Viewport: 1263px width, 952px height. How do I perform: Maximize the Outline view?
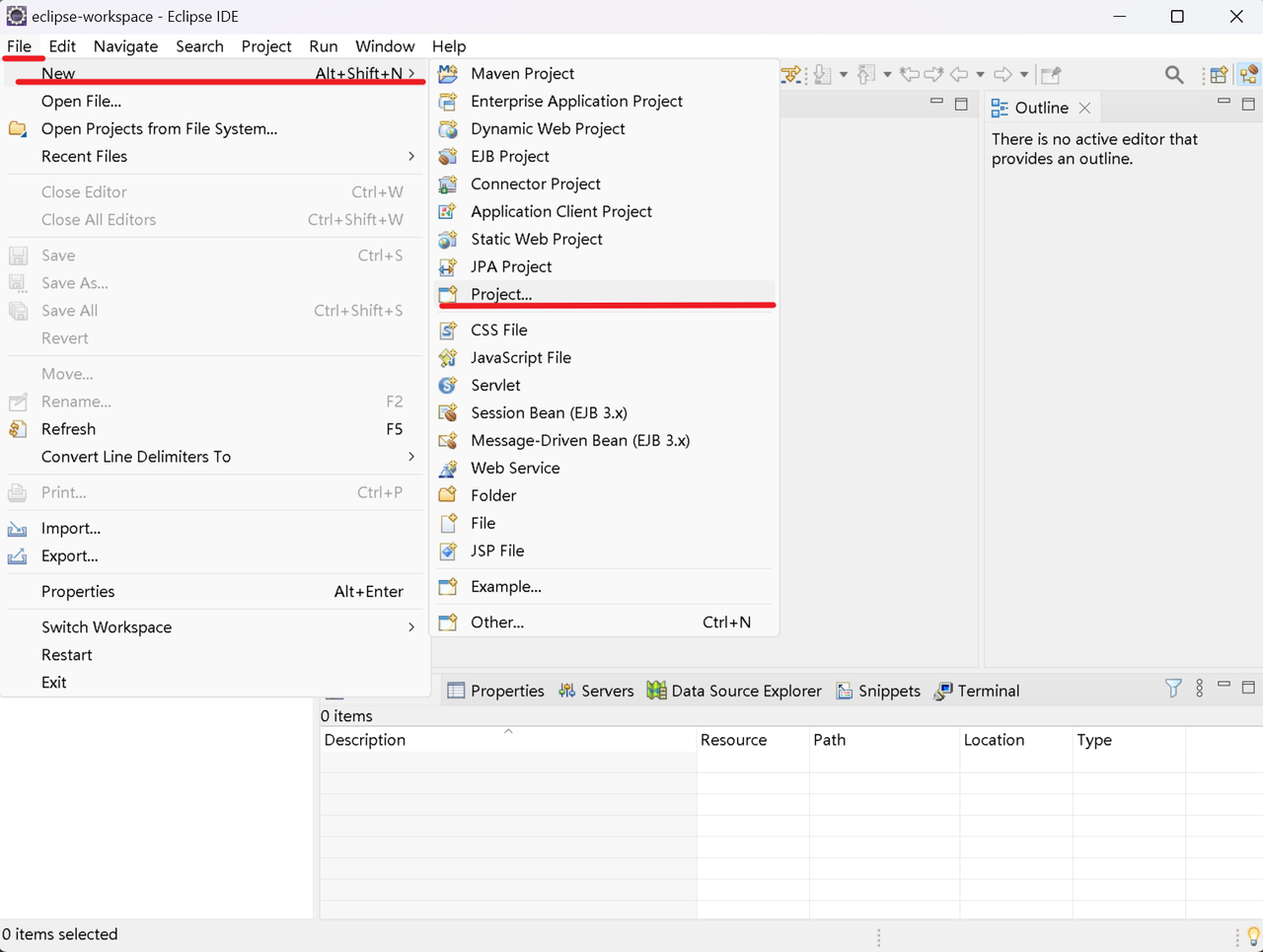(1248, 104)
